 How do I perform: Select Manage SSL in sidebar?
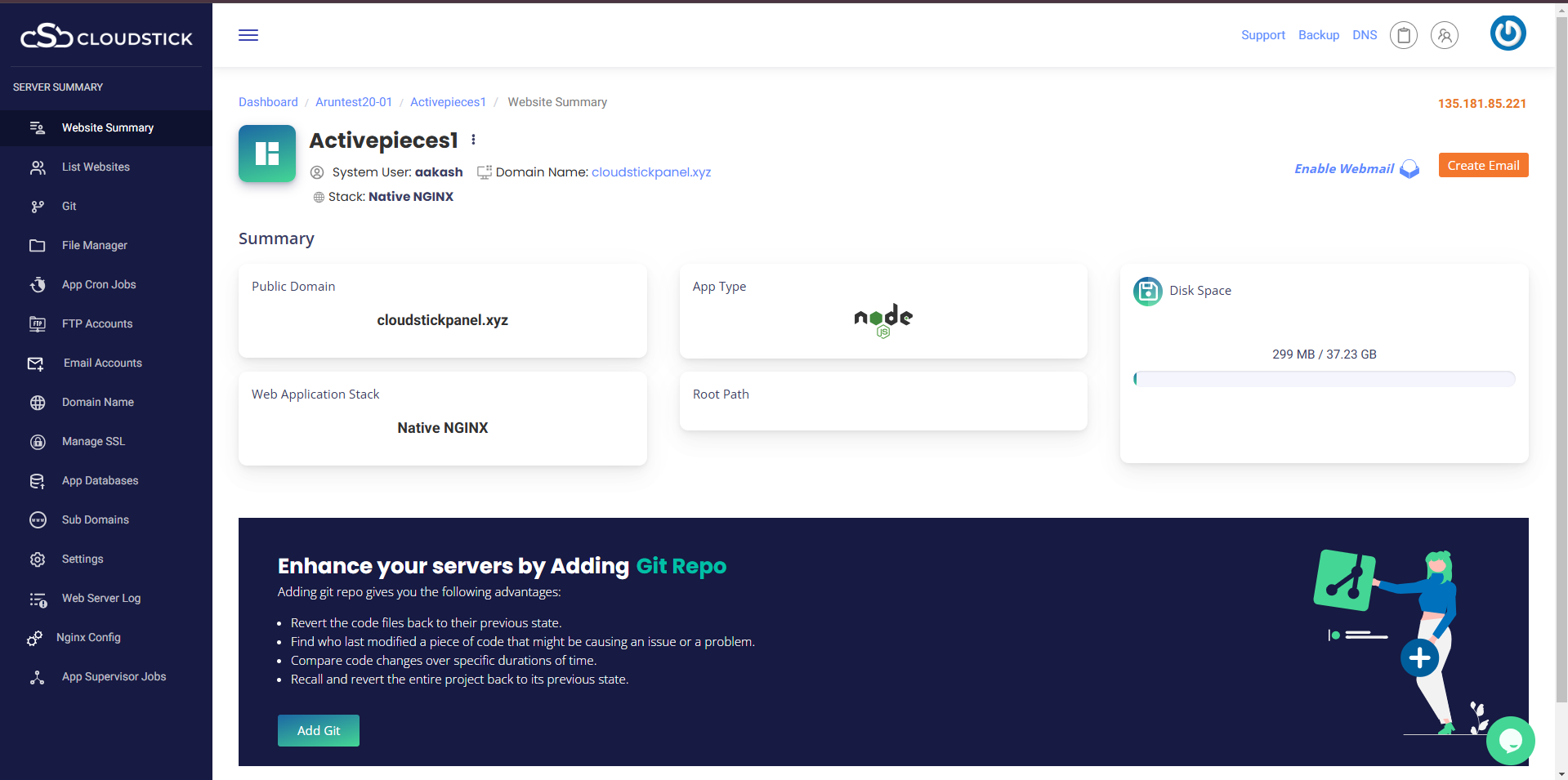(93, 441)
